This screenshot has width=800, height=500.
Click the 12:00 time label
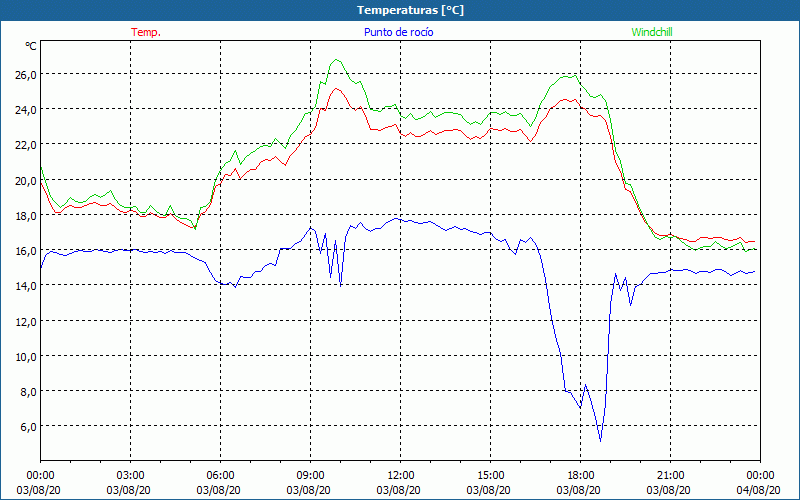(401, 476)
